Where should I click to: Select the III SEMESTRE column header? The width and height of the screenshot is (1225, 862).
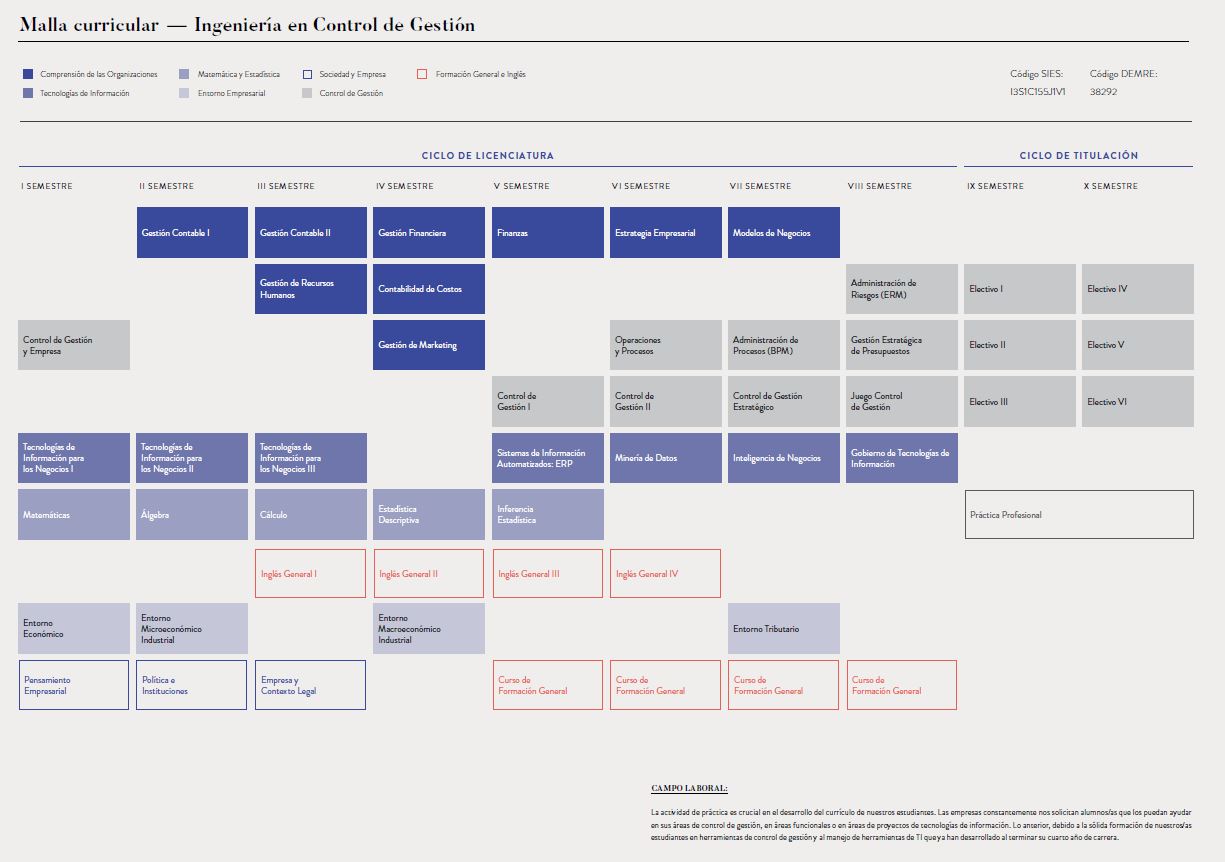coord(285,186)
